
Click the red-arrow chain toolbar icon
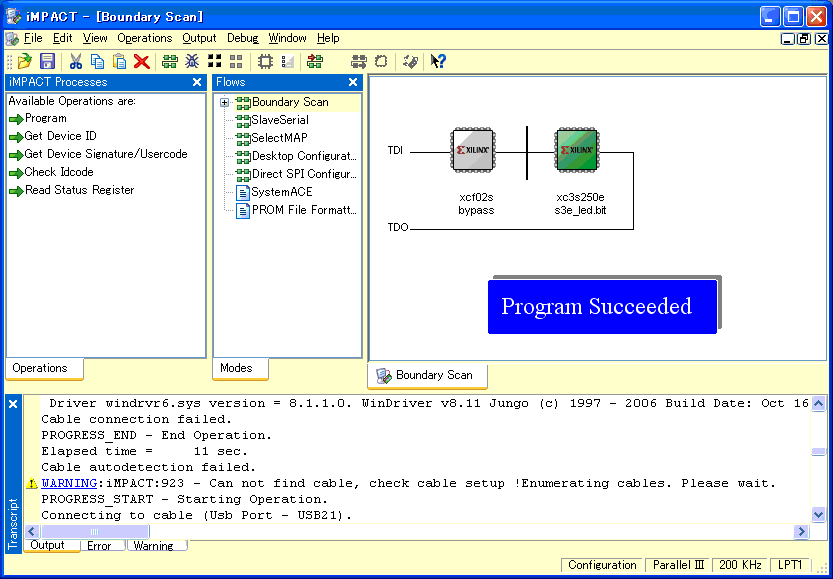click(315, 62)
